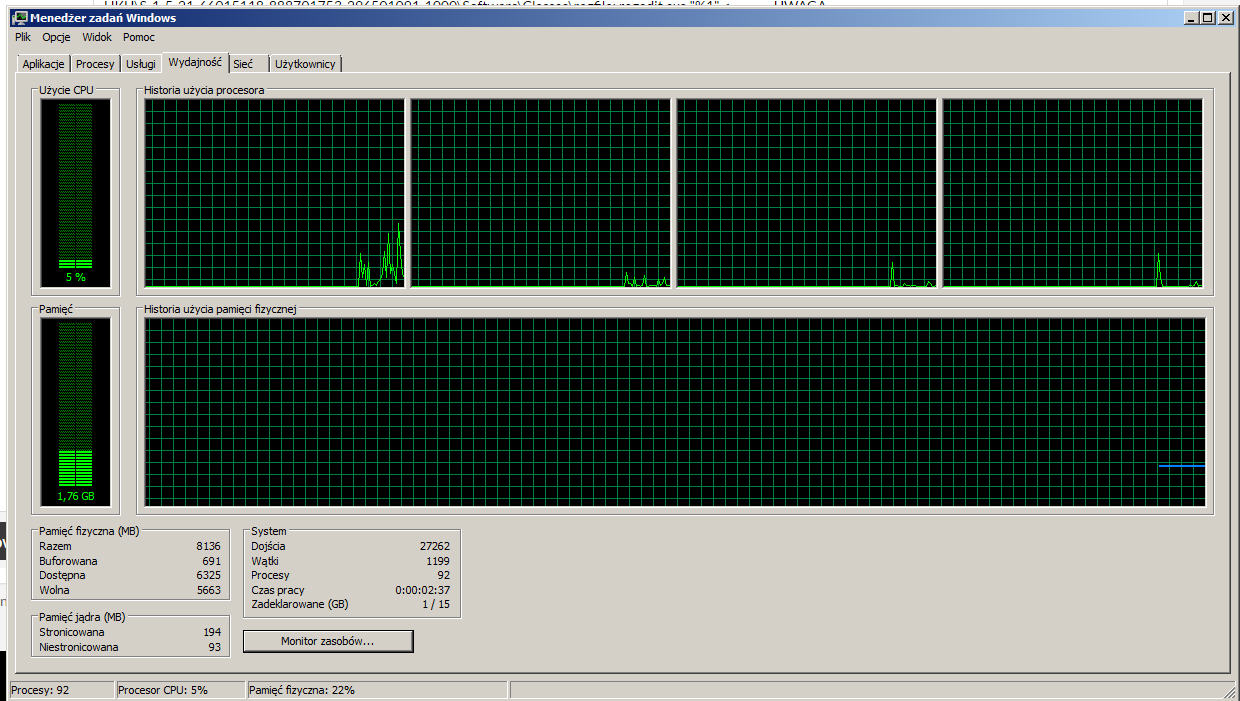The width and height of the screenshot is (1240, 701).
Task: Click the Dojścia label
Action: pos(268,546)
